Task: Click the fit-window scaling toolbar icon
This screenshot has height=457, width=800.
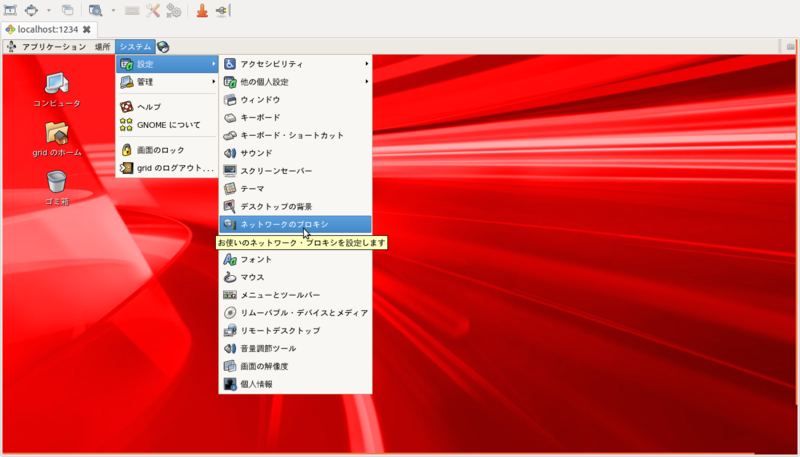Action: click(32, 10)
